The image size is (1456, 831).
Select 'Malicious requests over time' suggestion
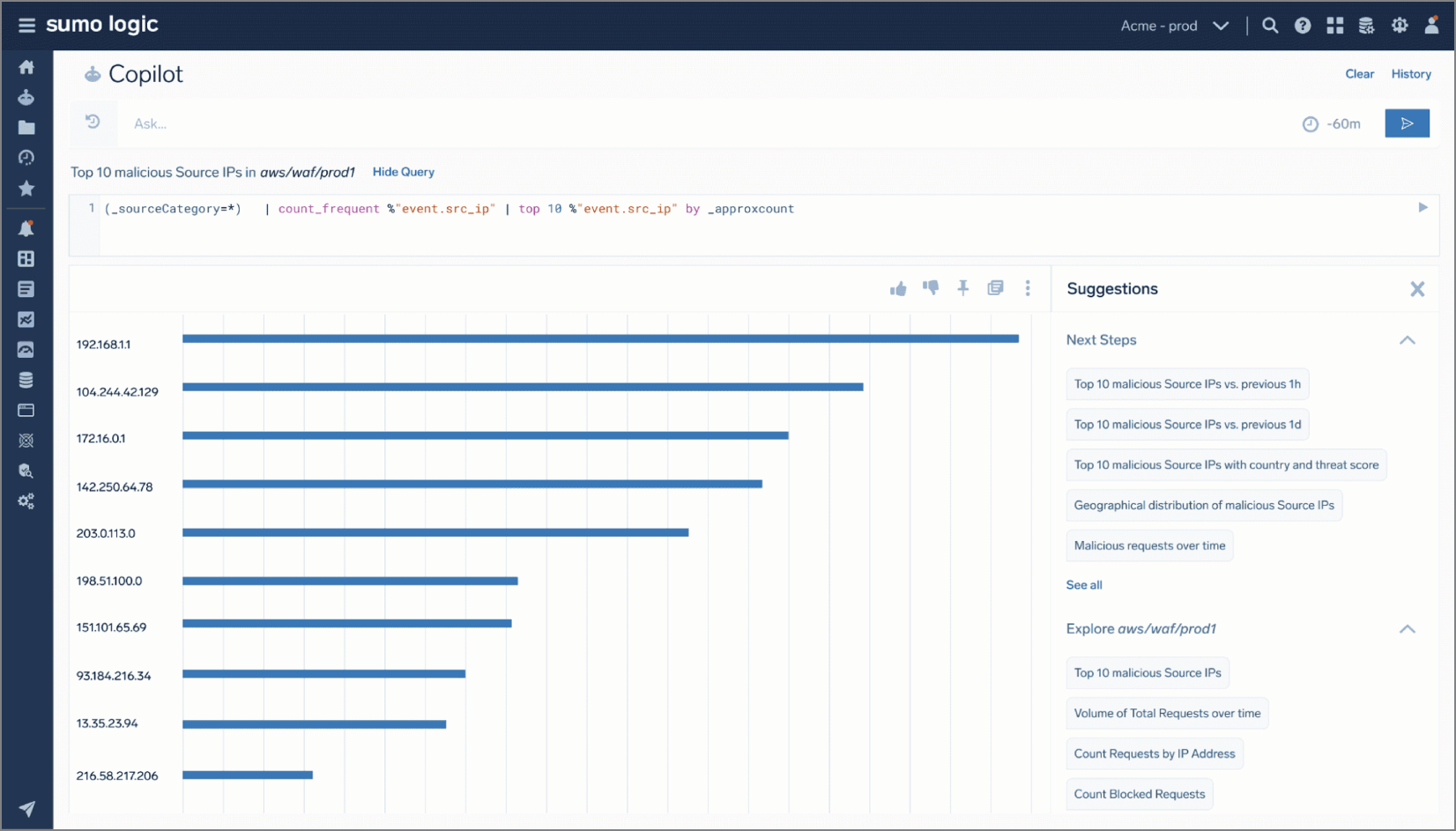point(1148,545)
